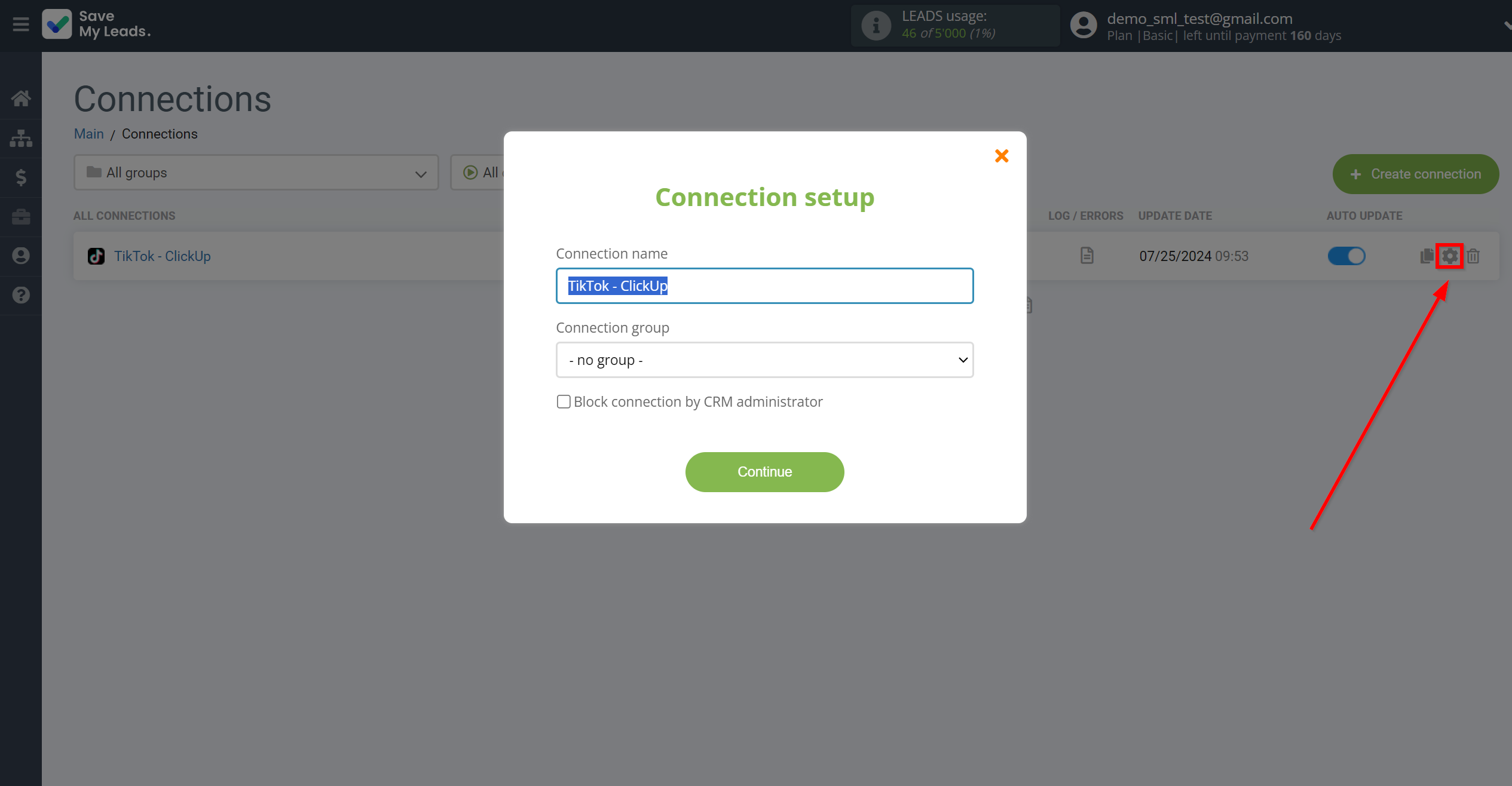
Task: Click the Connections breadcrumb link
Action: pyautogui.click(x=159, y=133)
